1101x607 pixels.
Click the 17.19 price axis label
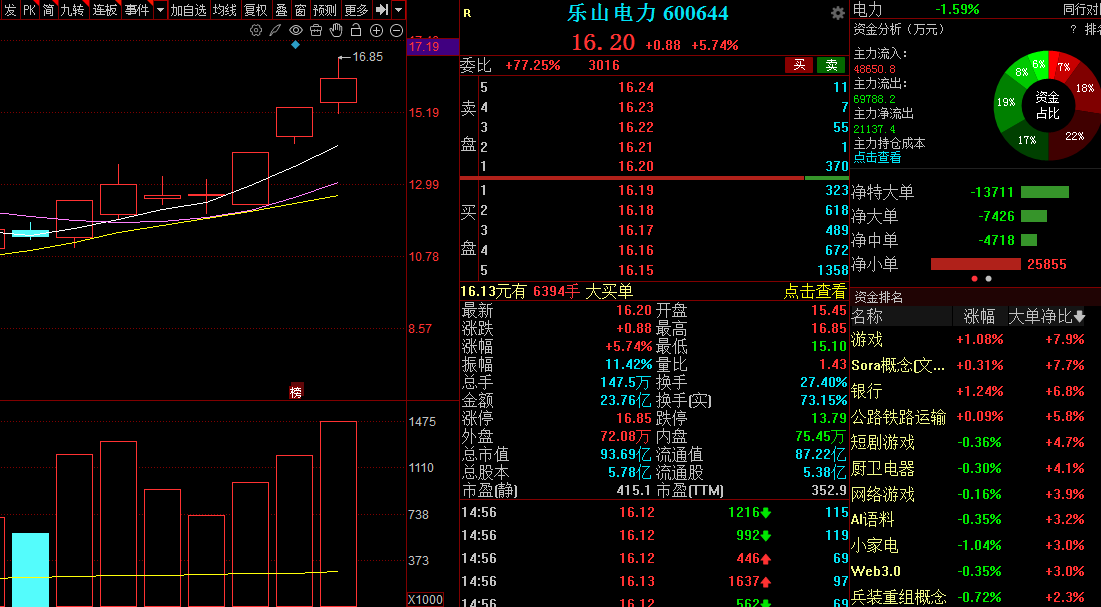[x=424, y=47]
